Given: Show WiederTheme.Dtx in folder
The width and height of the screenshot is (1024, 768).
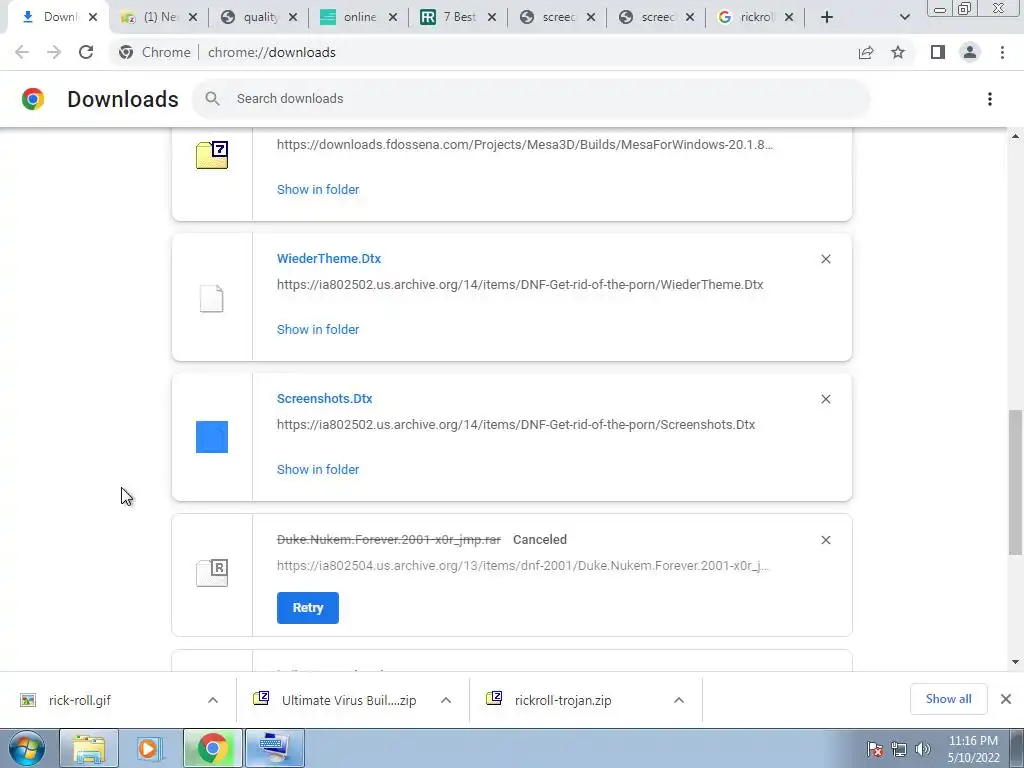Looking at the screenshot, I should pos(318,330).
